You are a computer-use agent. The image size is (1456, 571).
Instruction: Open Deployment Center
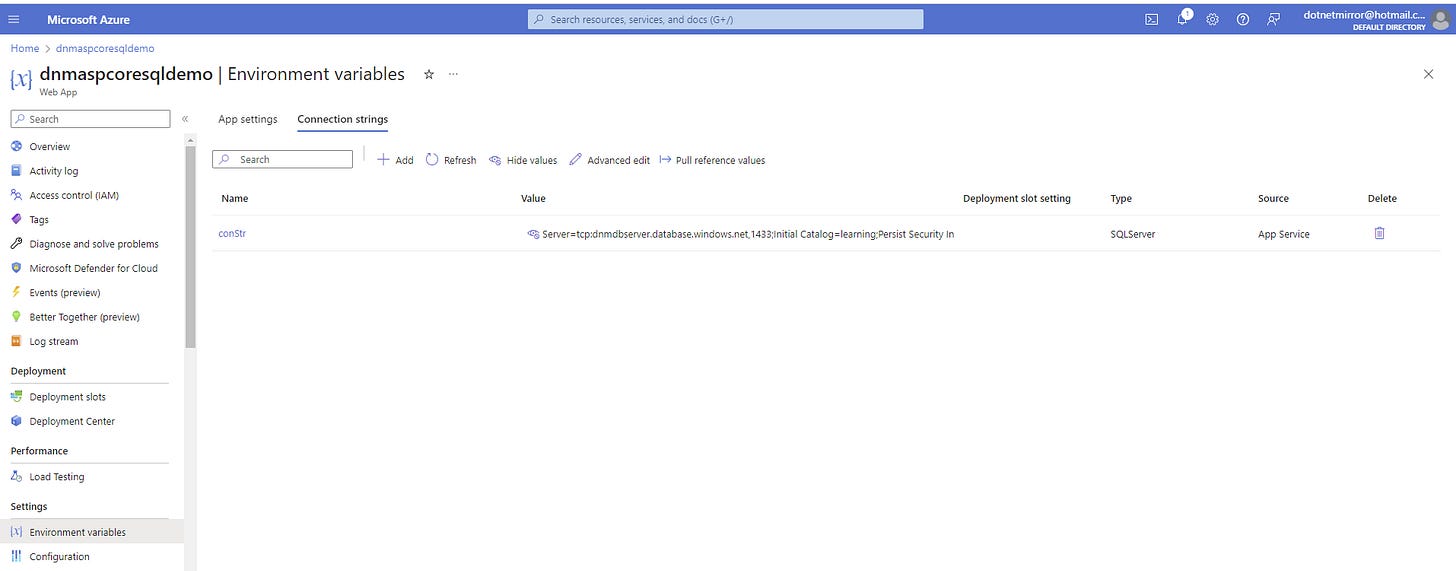[x=72, y=421]
